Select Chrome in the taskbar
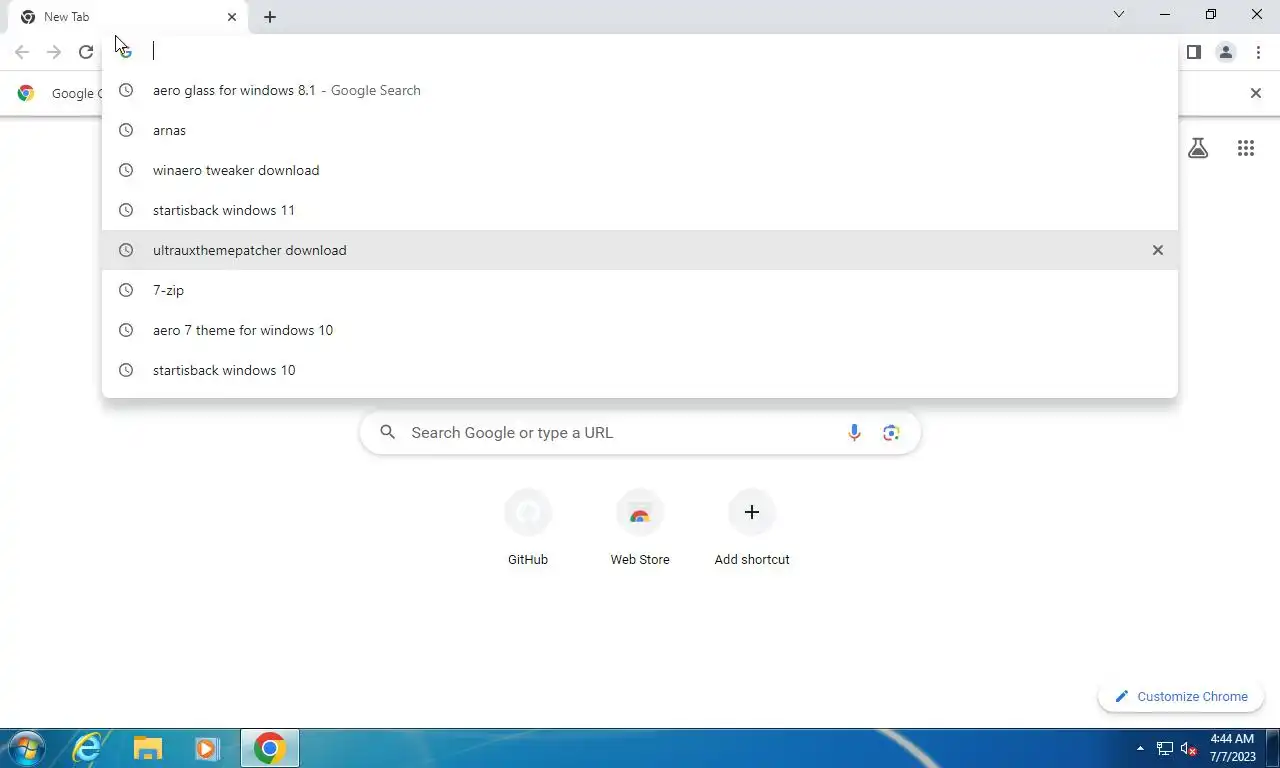 [x=270, y=748]
